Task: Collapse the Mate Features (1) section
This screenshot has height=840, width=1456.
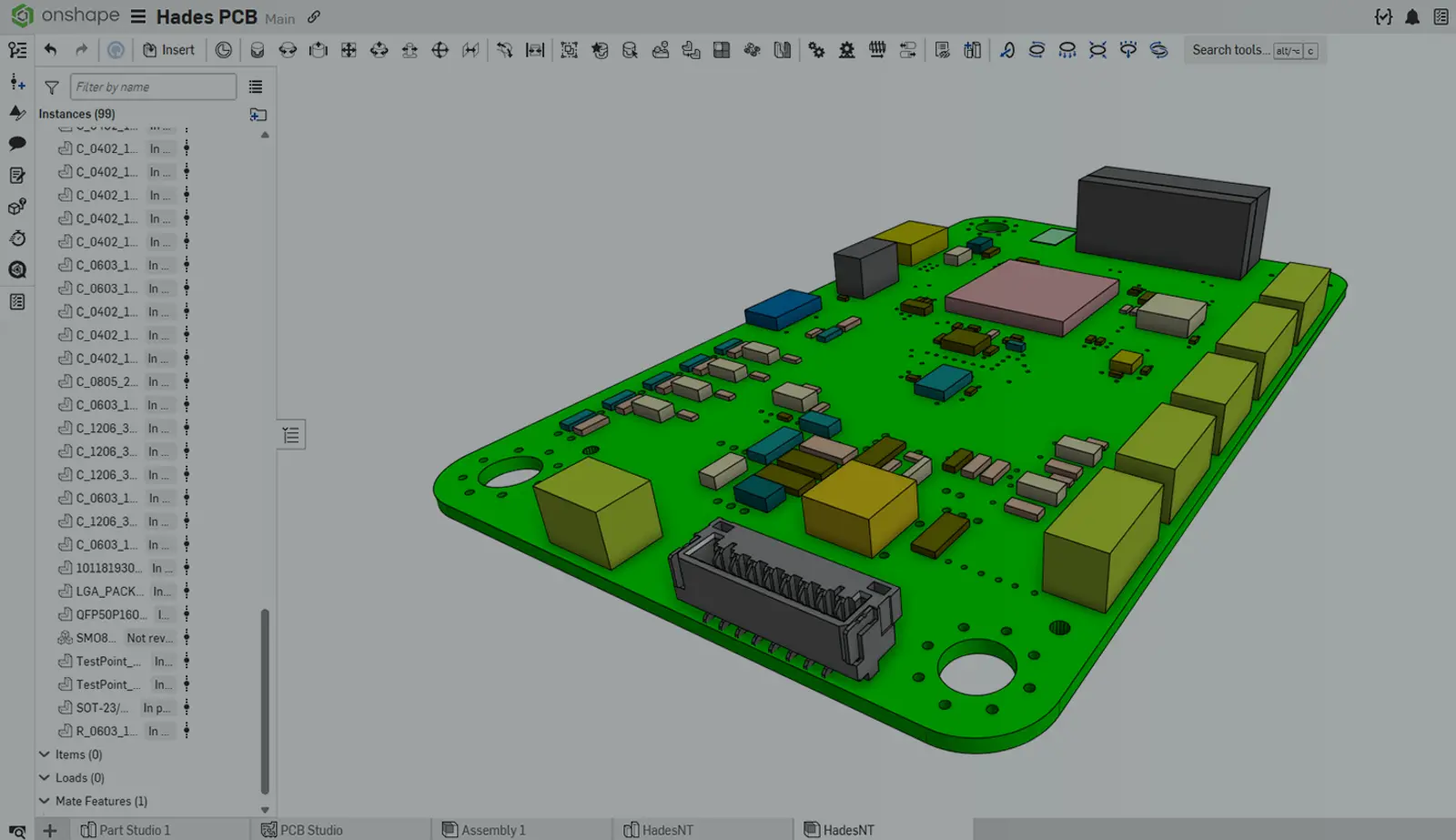Action: (x=44, y=801)
